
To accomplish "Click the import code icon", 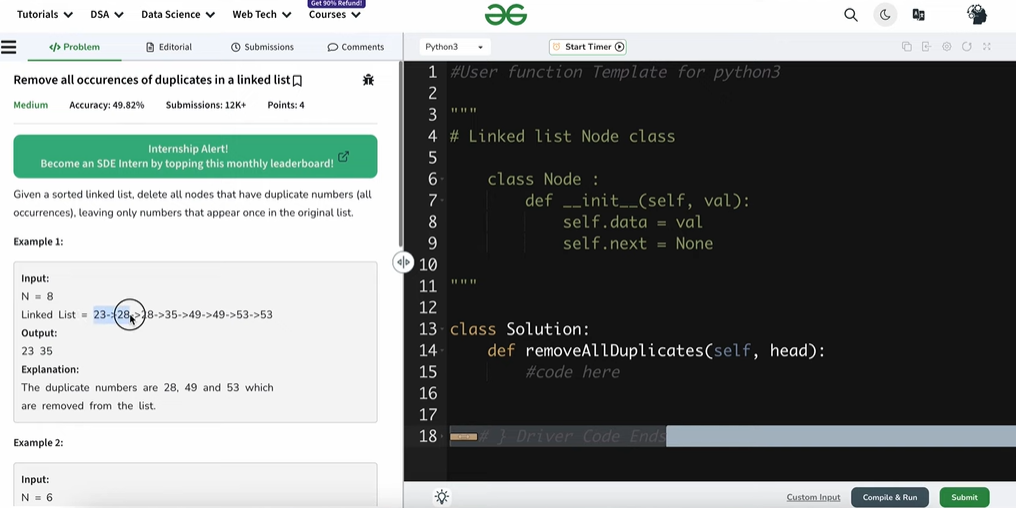I will point(927,47).
